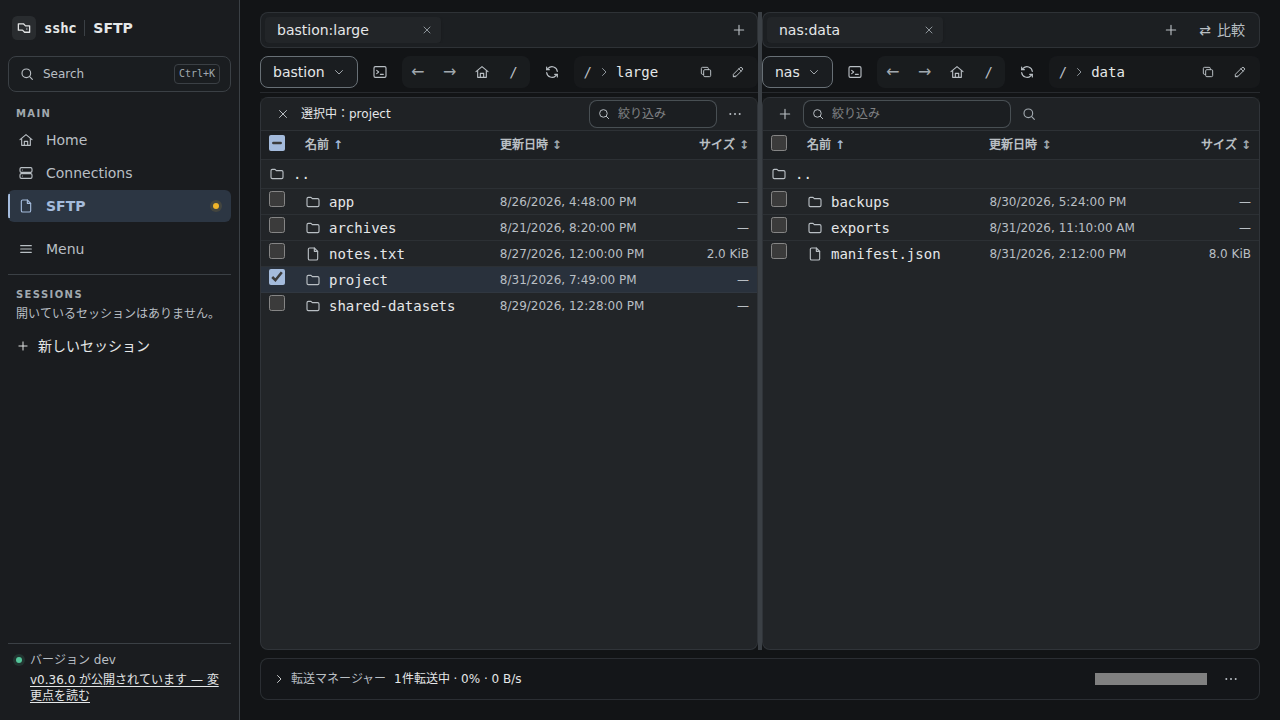Open Connections in sidebar
The image size is (1280, 720).
click(119, 173)
